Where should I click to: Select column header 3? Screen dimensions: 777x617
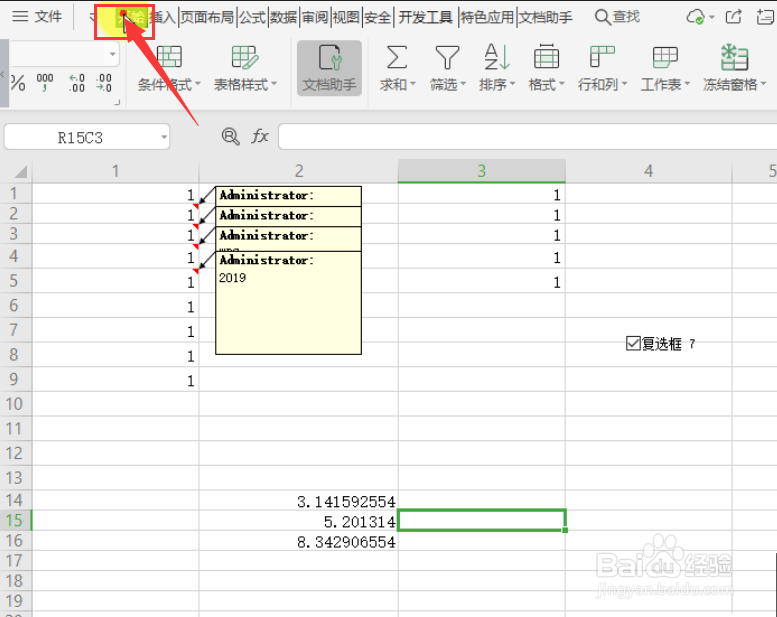(x=482, y=171)
